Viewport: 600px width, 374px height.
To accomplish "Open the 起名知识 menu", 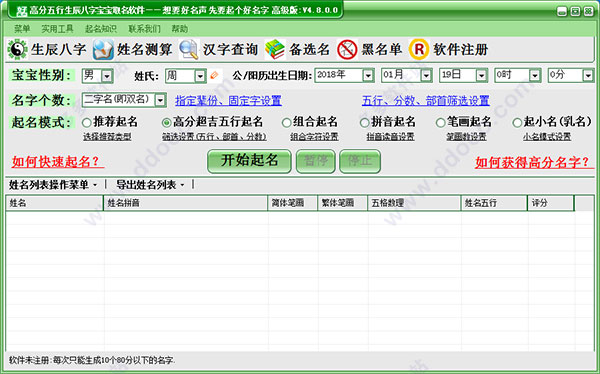I will point(101,29).
